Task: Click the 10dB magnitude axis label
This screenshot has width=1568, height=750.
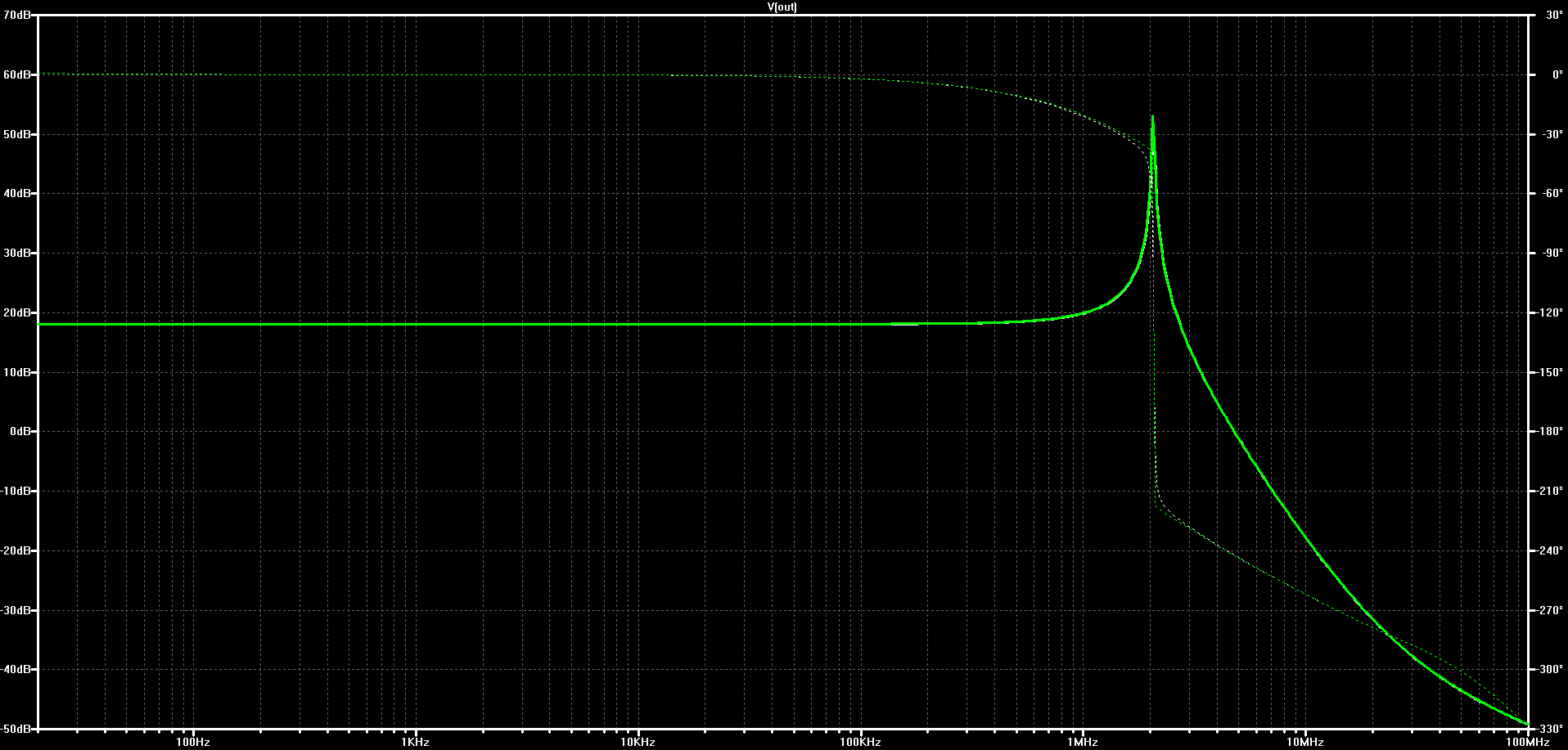Action: tap(16, 372)
